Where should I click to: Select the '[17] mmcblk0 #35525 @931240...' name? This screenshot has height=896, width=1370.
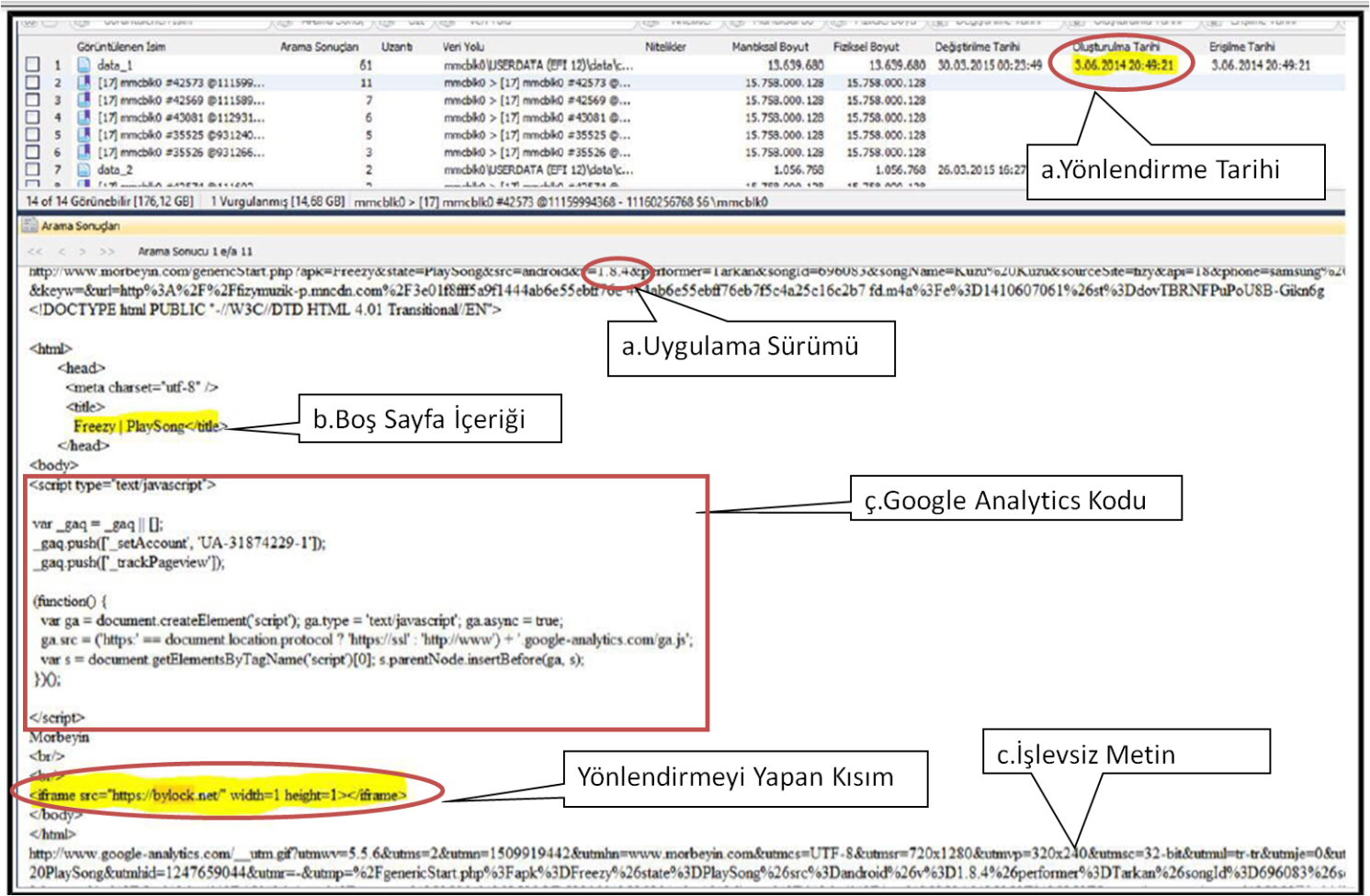click(181, 135)
